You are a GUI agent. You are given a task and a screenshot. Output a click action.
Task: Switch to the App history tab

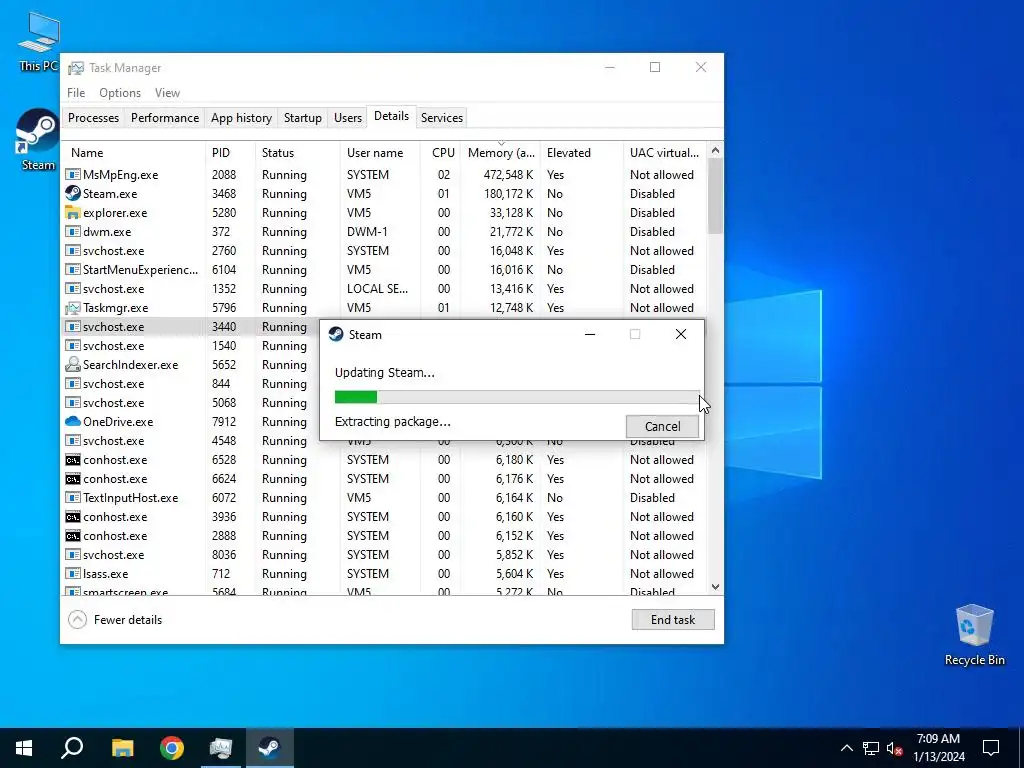pos(241,118)
